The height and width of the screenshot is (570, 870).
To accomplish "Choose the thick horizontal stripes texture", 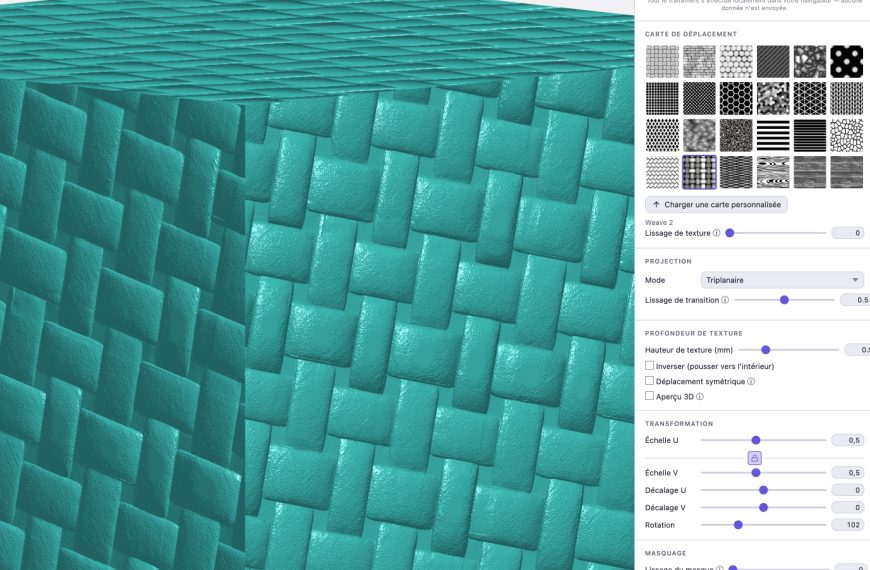I will pos(773,135).
